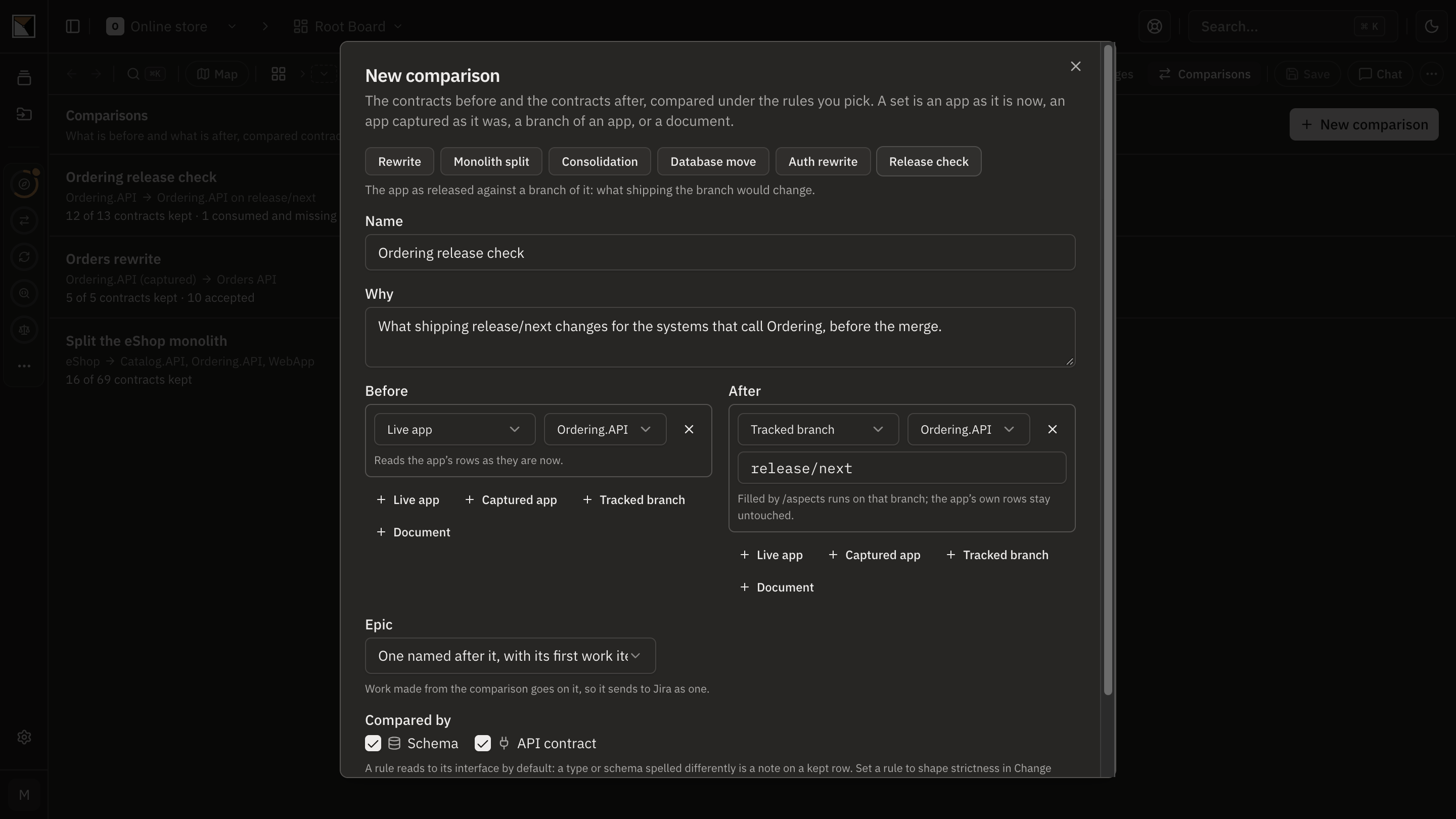
Task: Open the Epic dropdown
Action: pyautogui.click(x=510, y=656)
